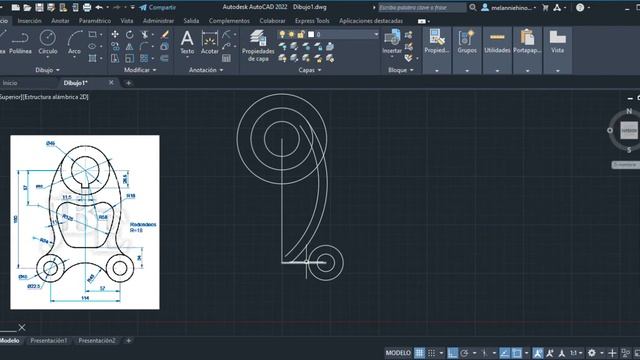Select the Fillet tool in Modificar panel
The width and height of the screenshot is (640, 360).
[144, 46]
